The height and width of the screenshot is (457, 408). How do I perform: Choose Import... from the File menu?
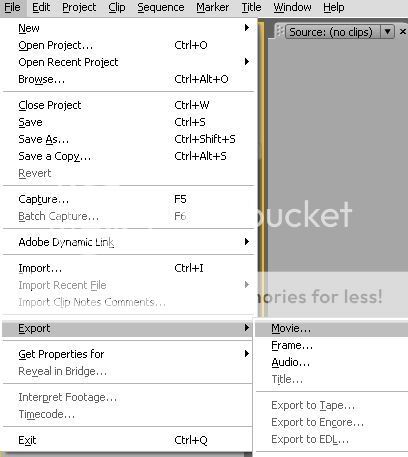[129, 268]
